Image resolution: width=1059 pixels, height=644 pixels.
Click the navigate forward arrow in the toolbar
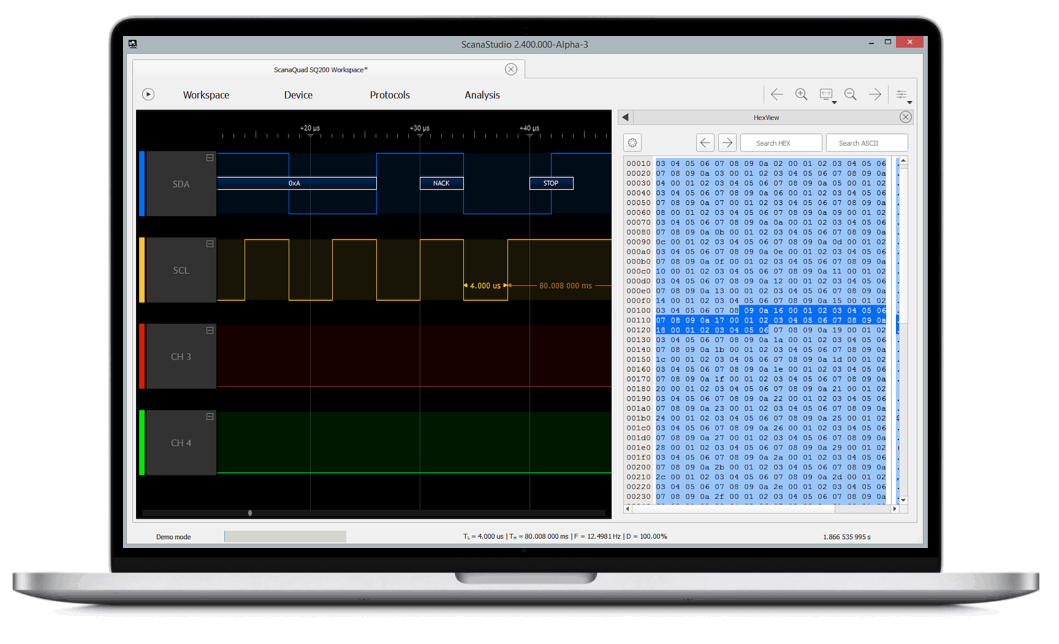click(874, 94)
